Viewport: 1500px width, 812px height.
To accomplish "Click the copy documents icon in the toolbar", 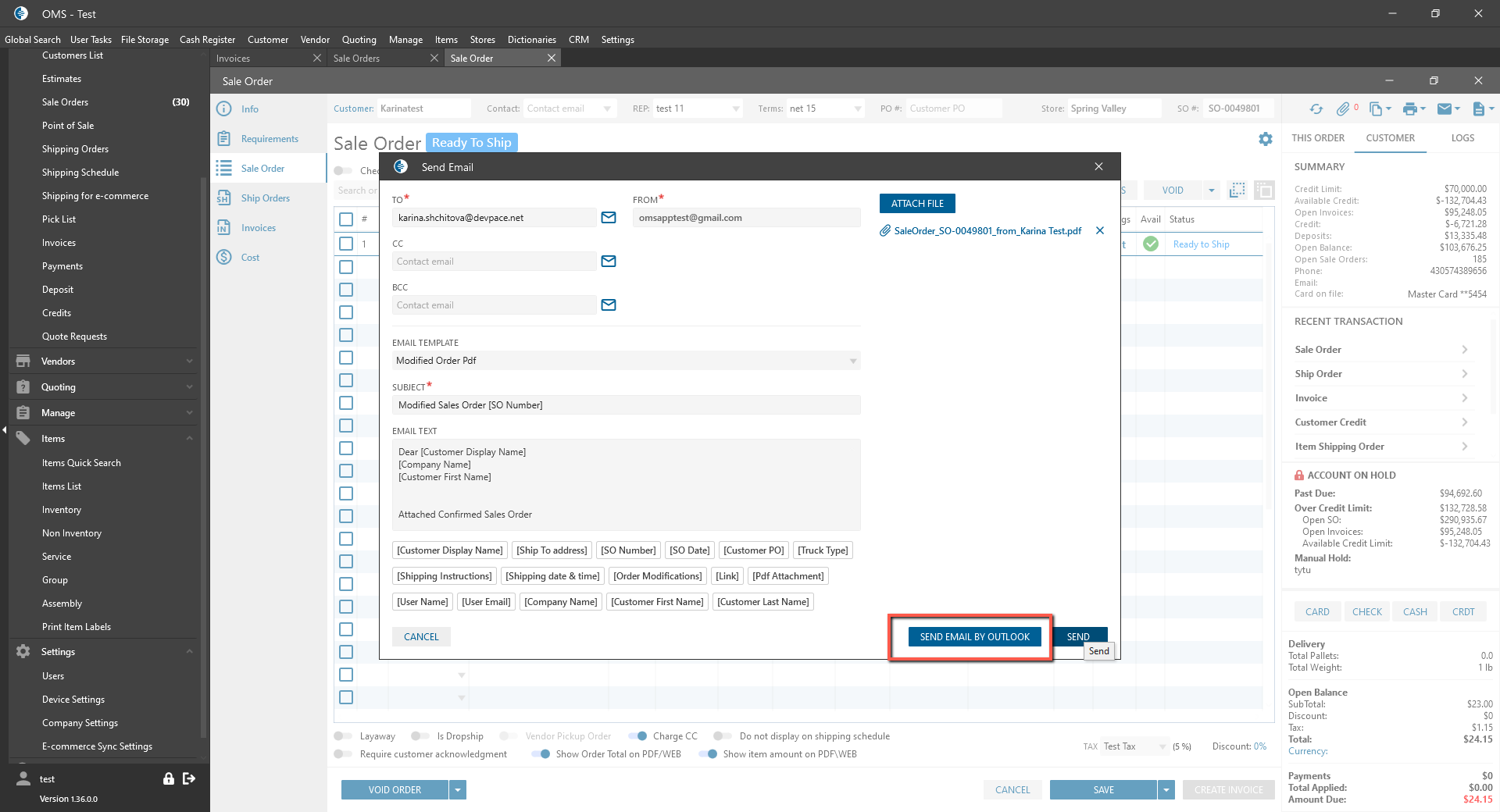I will (1376, 109).
